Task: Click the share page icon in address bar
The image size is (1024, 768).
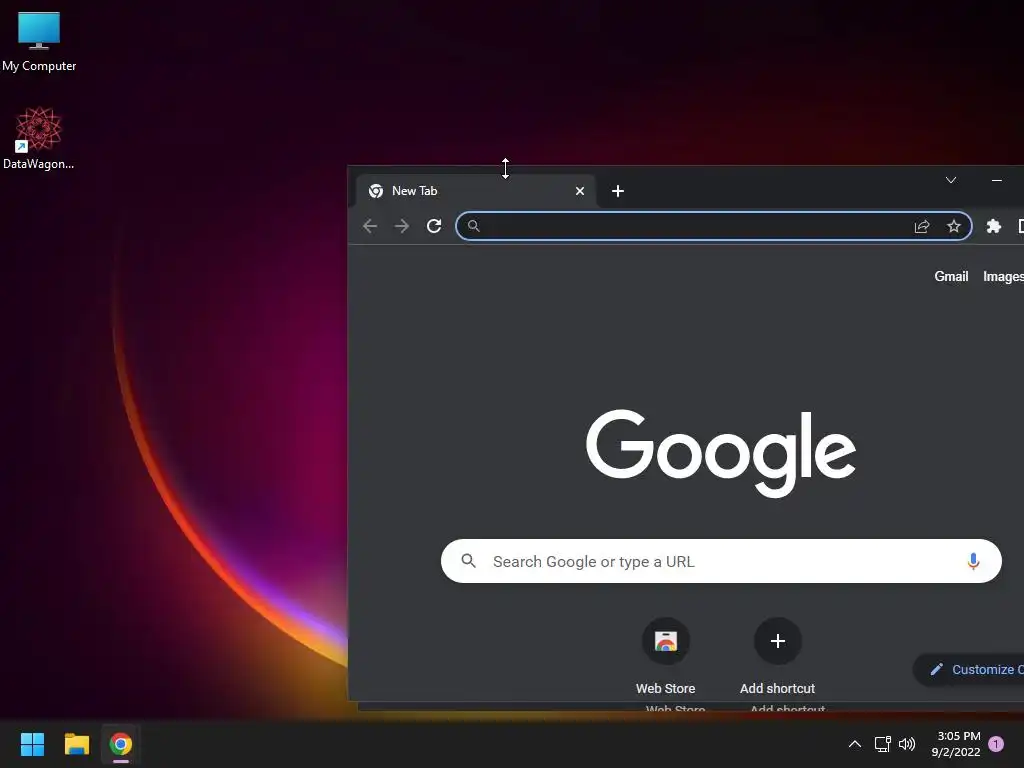Action: point(921,226)
